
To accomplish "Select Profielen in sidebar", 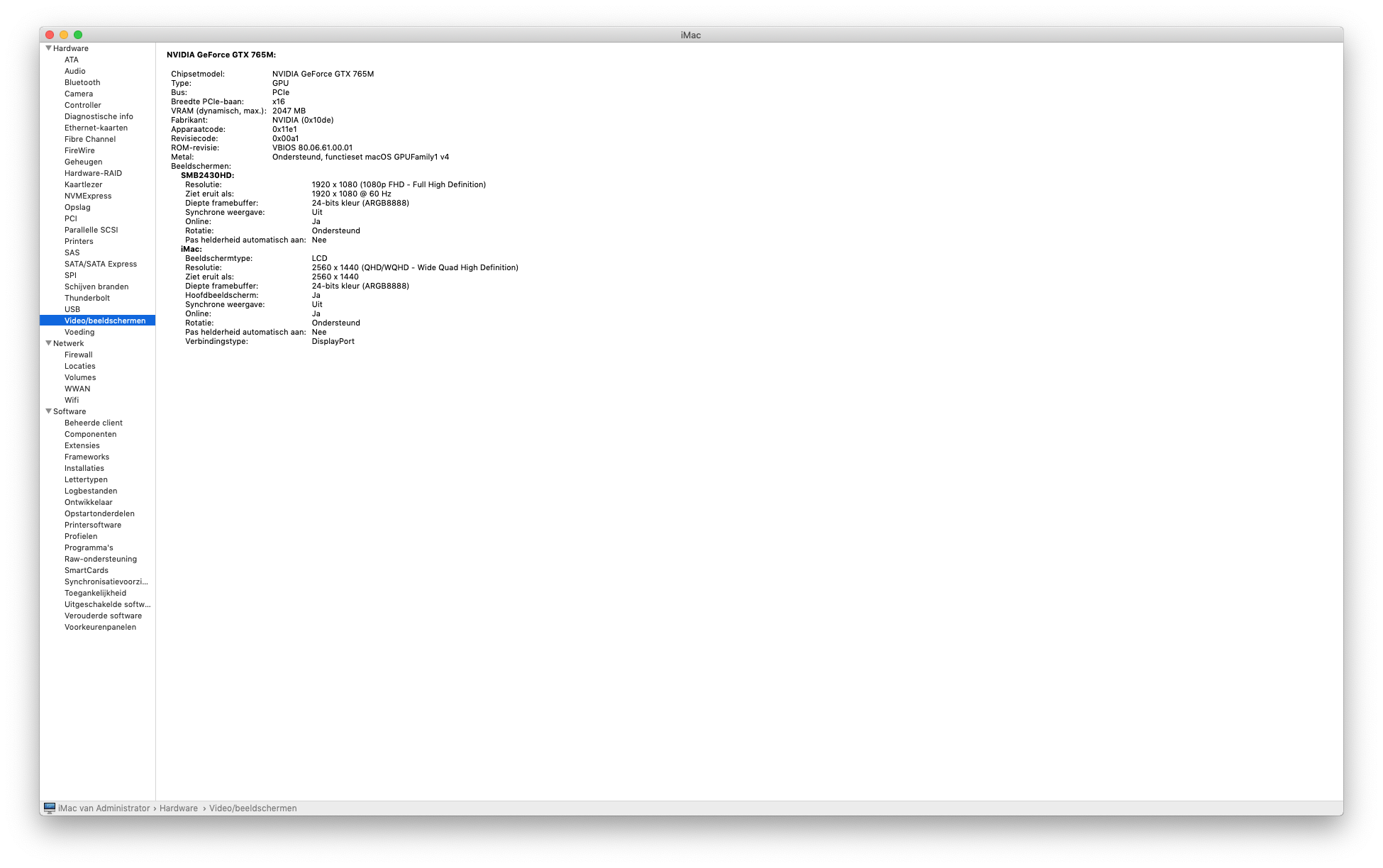I will [x=81, y=536].
